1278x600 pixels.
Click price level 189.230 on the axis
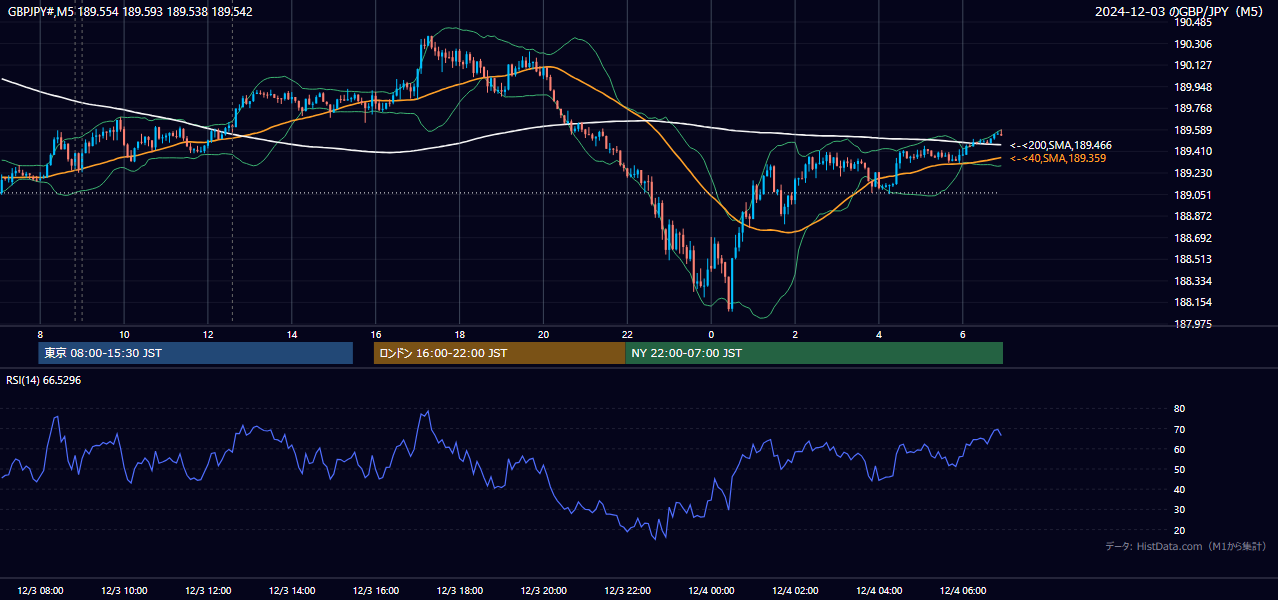(x=1193, y=173)
